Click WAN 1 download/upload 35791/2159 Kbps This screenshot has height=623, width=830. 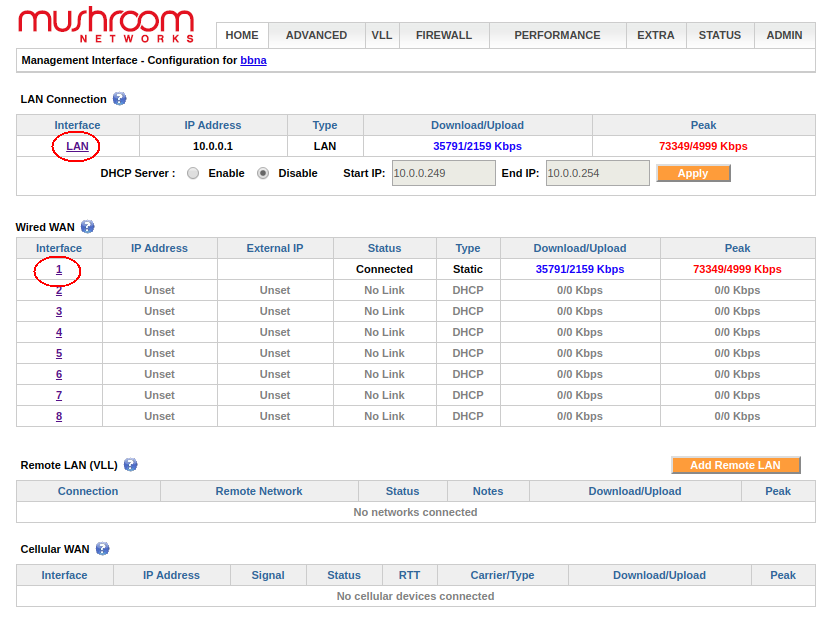580,269
